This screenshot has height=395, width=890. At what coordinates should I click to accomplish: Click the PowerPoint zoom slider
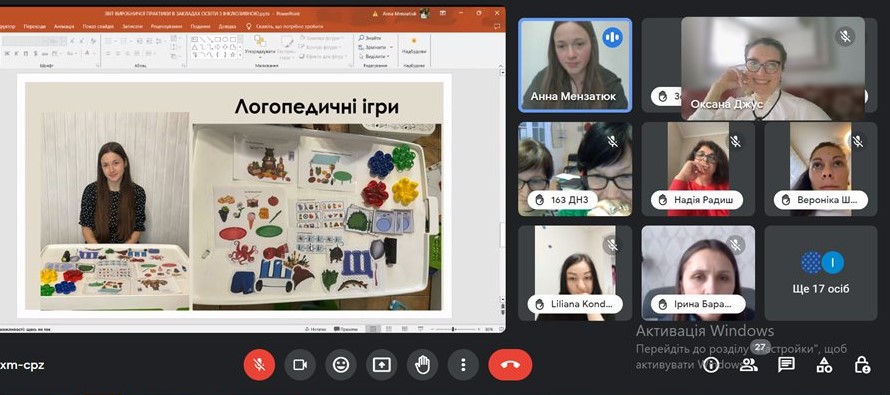pos(454,329)
